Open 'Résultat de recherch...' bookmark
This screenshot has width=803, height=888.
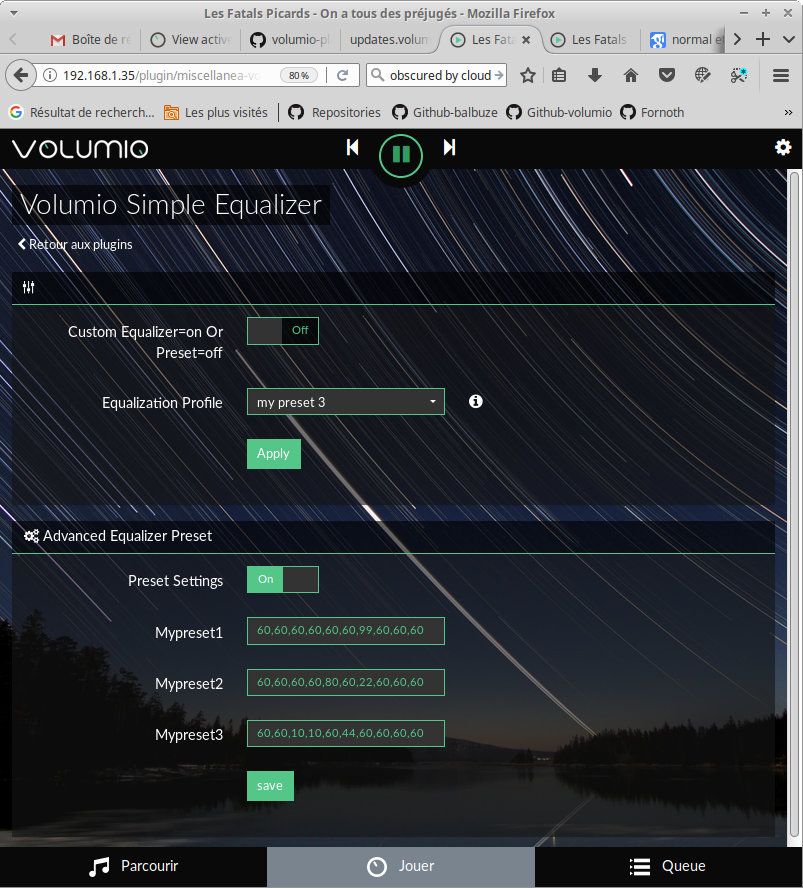pos(82,112)
